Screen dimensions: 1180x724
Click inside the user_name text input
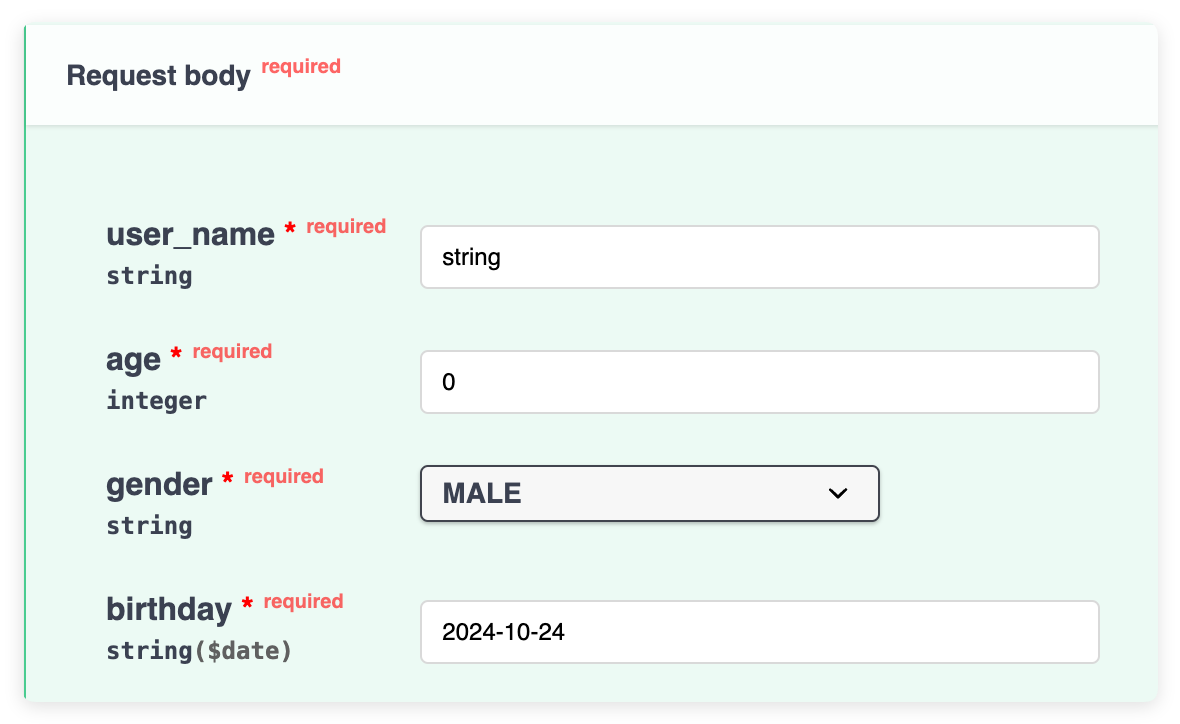[x=760, y=257]
